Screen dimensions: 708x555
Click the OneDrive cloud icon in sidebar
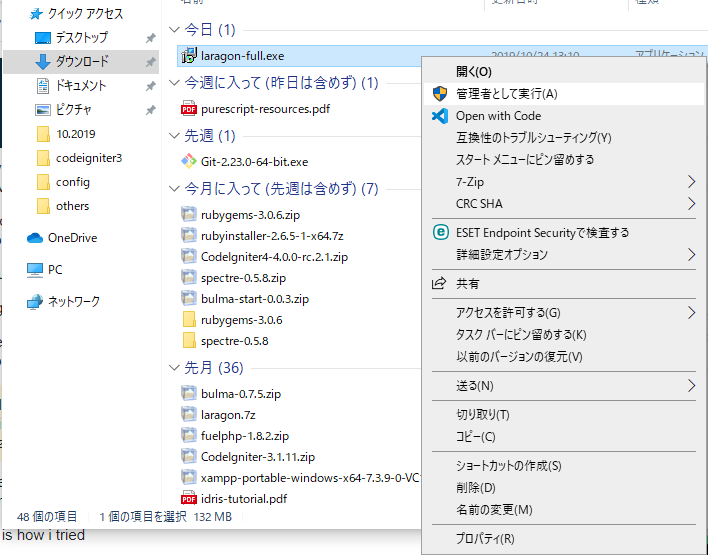point(35,238)
